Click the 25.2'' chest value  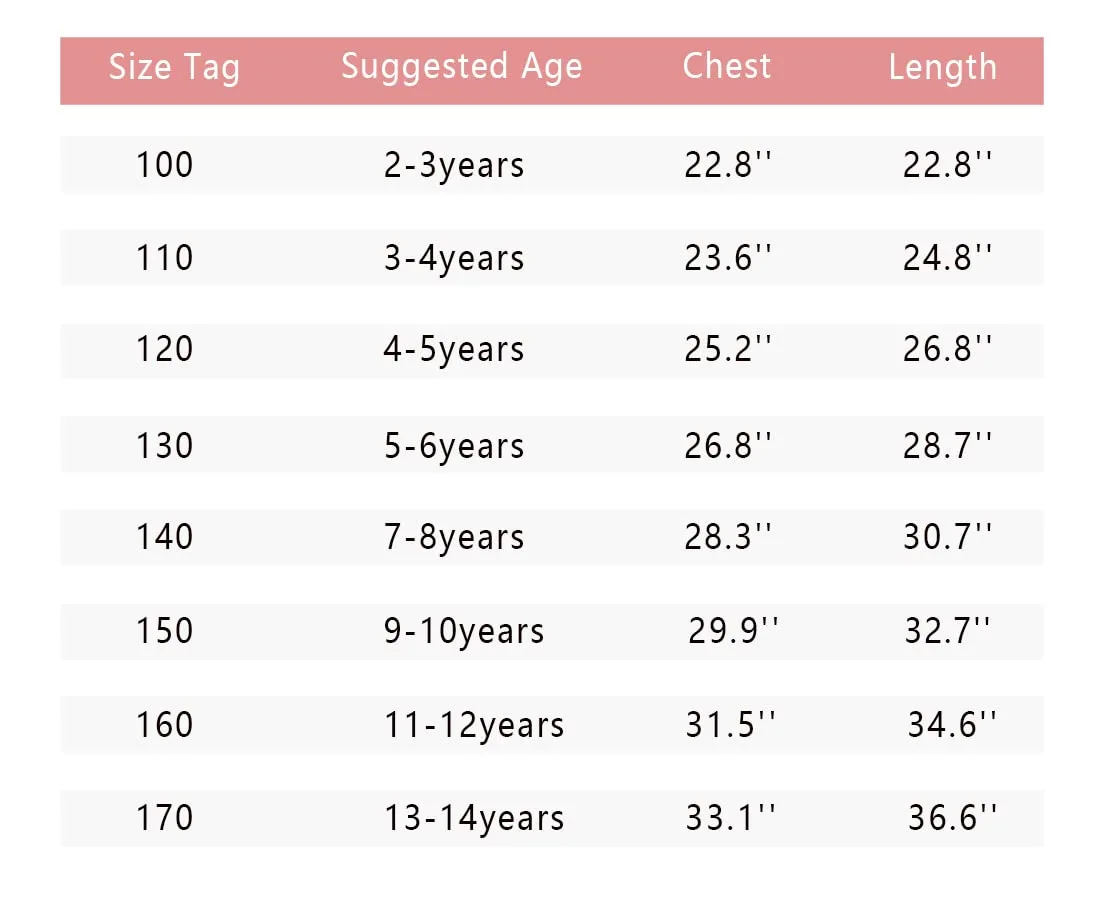[x=728, y=350]
